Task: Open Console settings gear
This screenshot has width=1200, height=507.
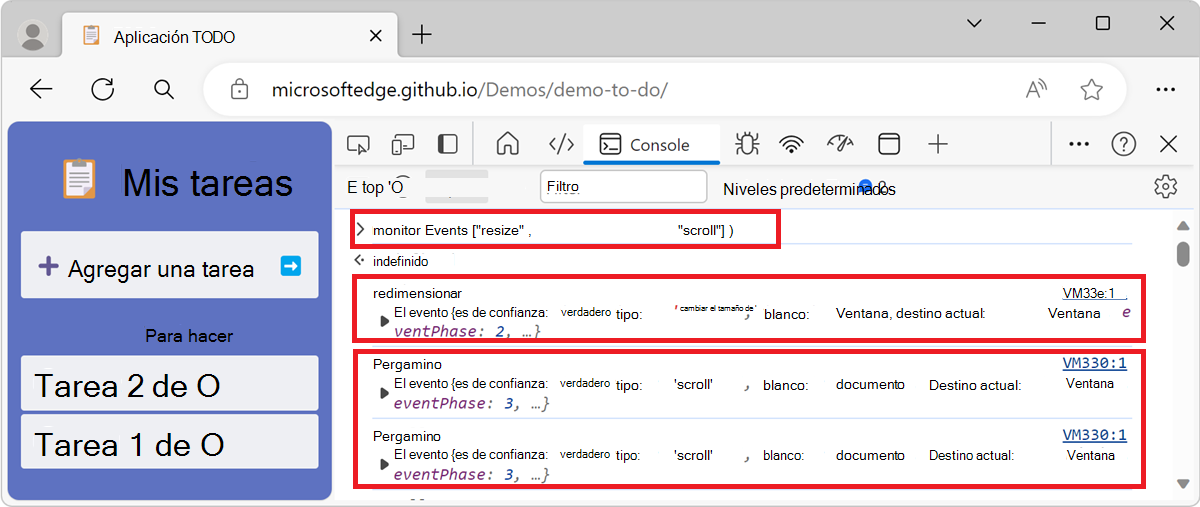Action: tap(1165, 186)
